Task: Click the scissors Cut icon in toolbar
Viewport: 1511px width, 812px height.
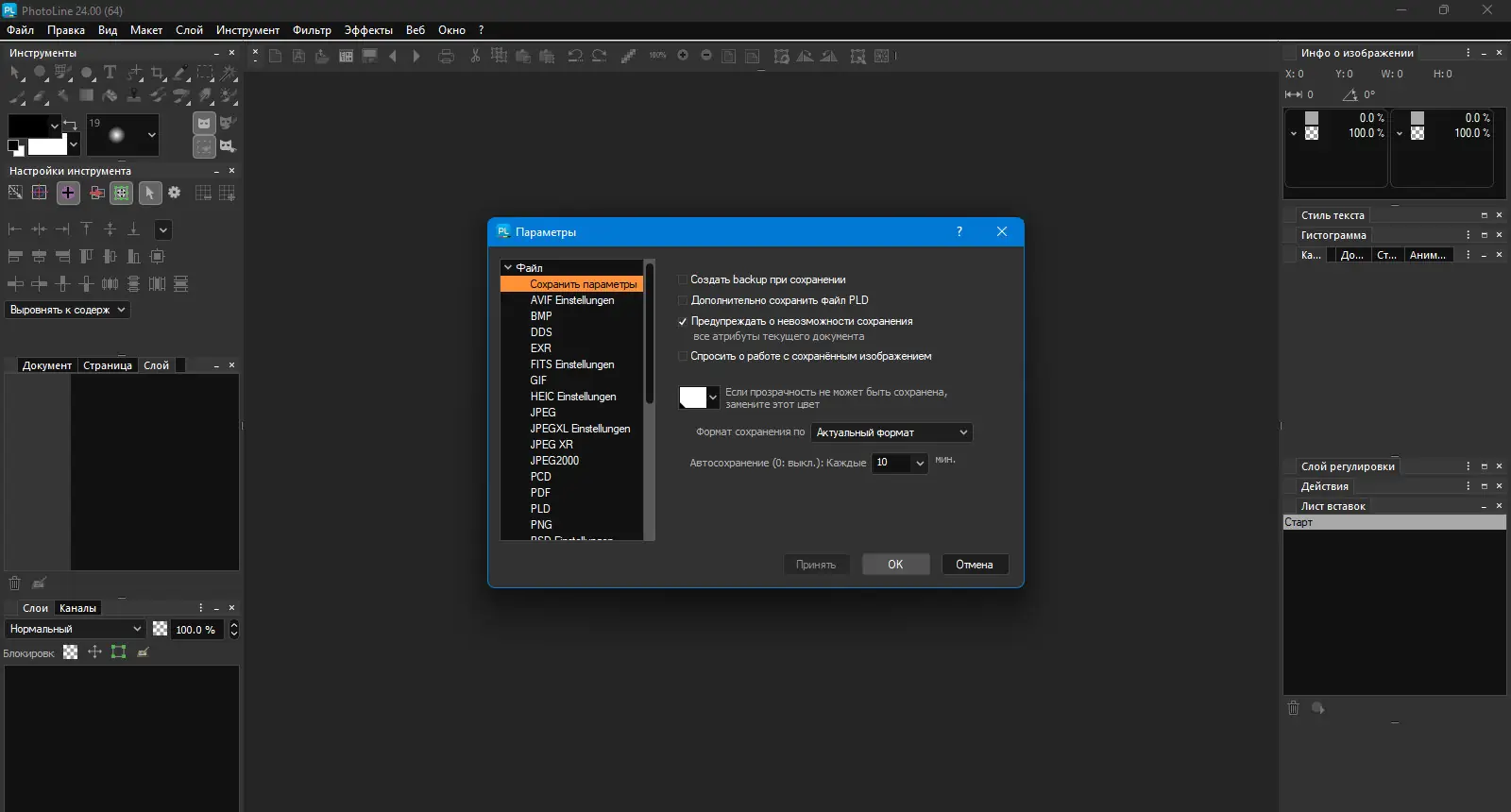Action: (x=475, y=57)
